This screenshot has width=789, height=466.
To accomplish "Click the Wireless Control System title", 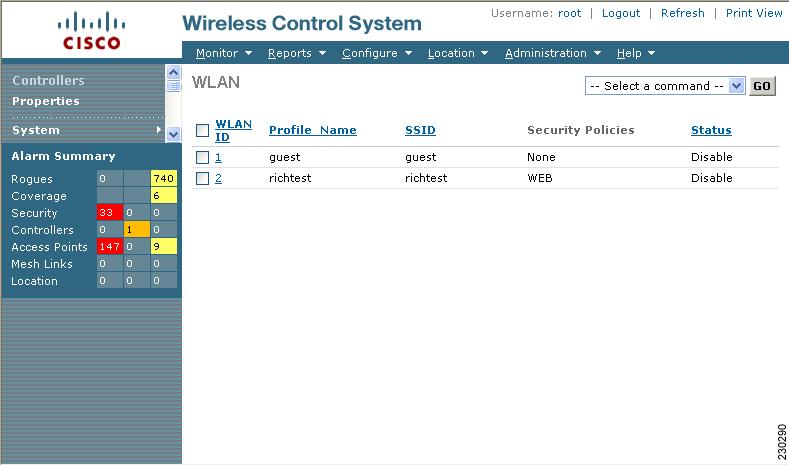I will click(x=302, y=23).
